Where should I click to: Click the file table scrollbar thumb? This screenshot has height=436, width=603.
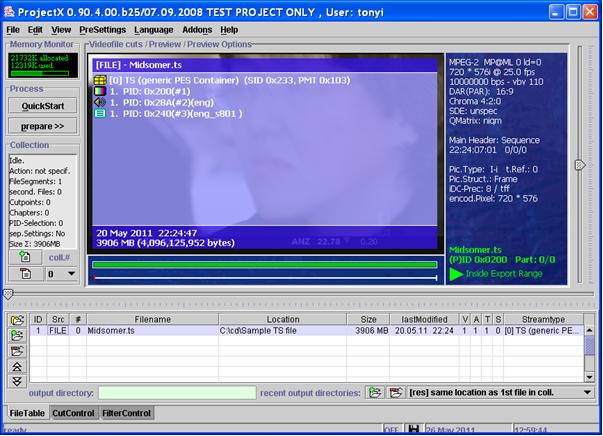pyautogui.click(x=589, y=345)
